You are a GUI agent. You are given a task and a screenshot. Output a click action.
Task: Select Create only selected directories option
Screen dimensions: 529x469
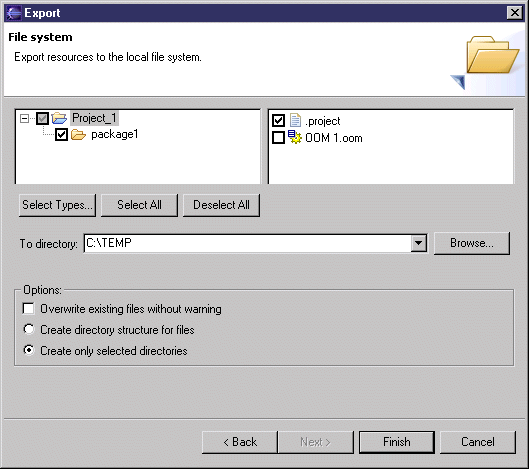pyautogui.click(x=29, y=350)
